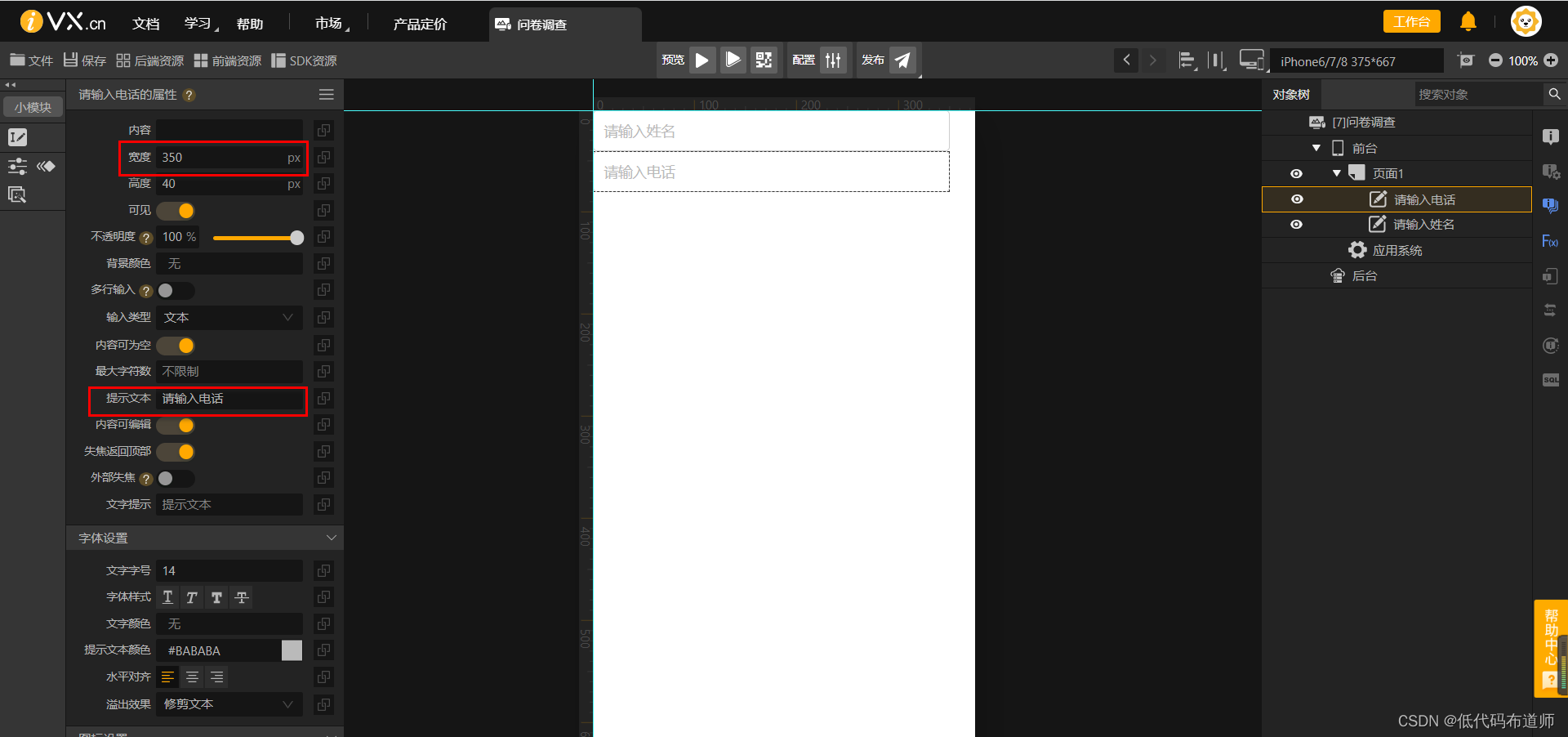Viewport: 1568px width, 737px height.
Task: Open the 产品定价 page
Action: click(x=420, y=24)
